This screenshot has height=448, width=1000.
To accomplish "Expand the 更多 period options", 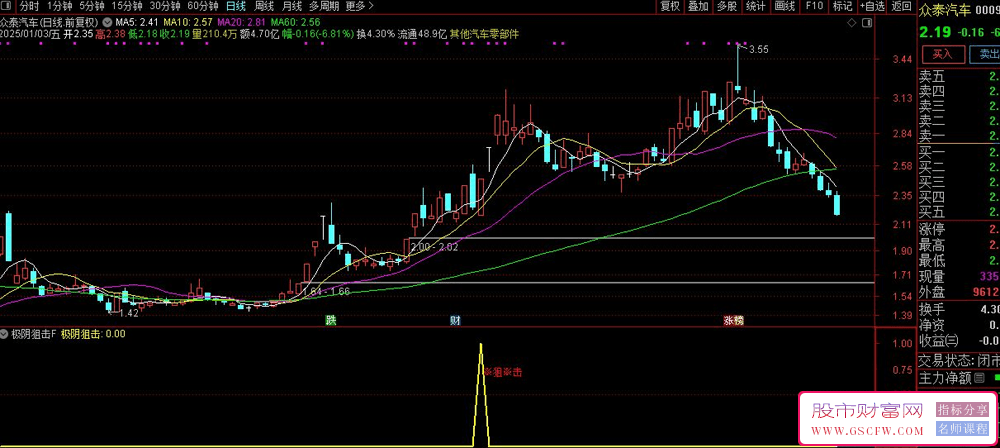I will pyautogui.click(x=360, y=6).
